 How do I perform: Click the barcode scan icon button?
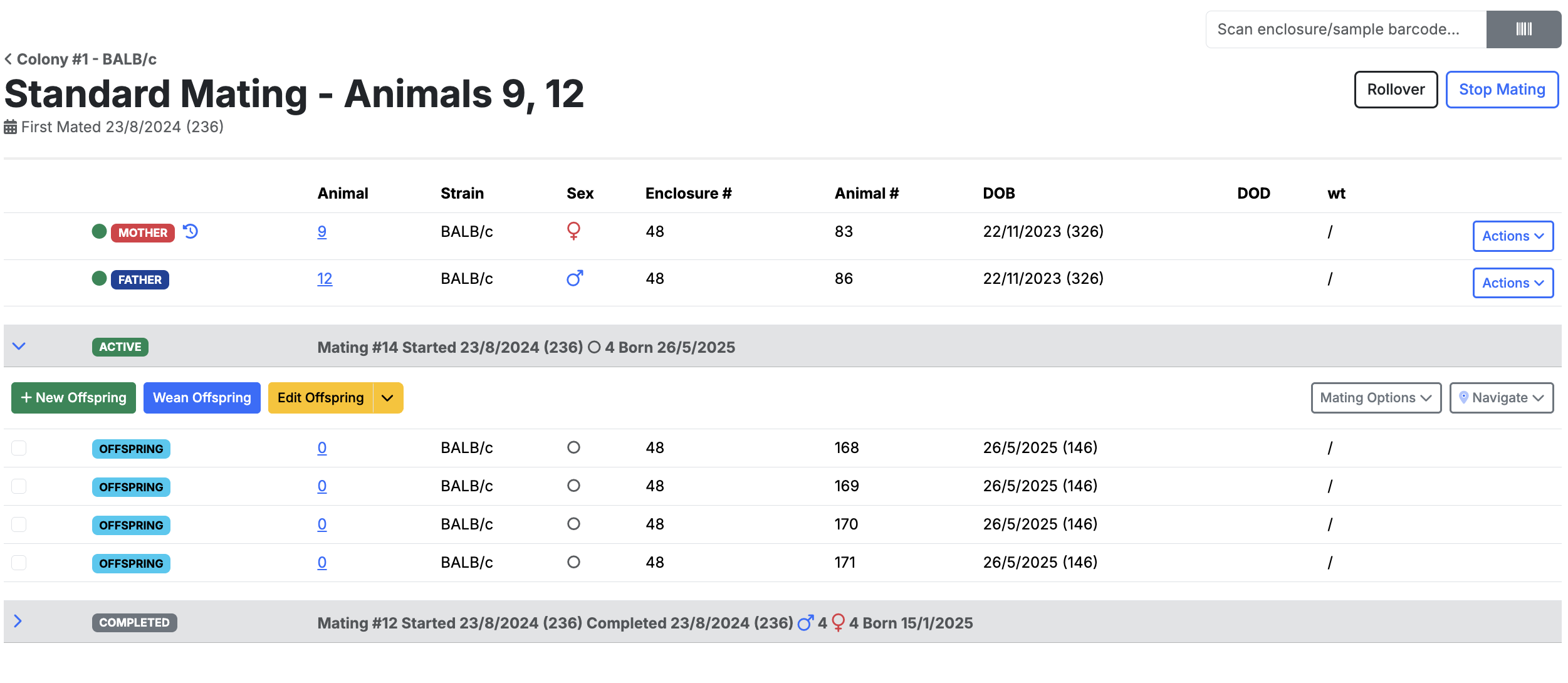(1523, 29)
